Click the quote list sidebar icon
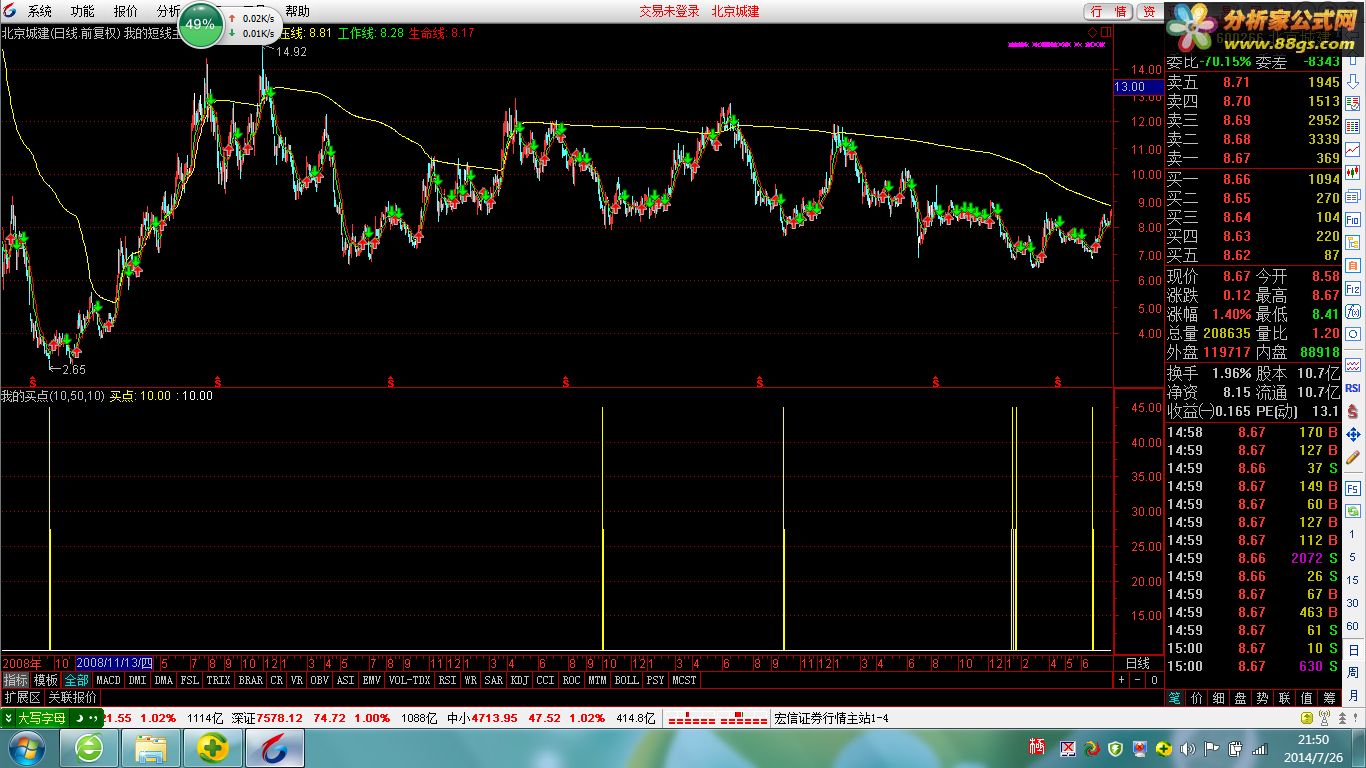The width and height of the screenshot is (1366, 768). [1353, 103]
